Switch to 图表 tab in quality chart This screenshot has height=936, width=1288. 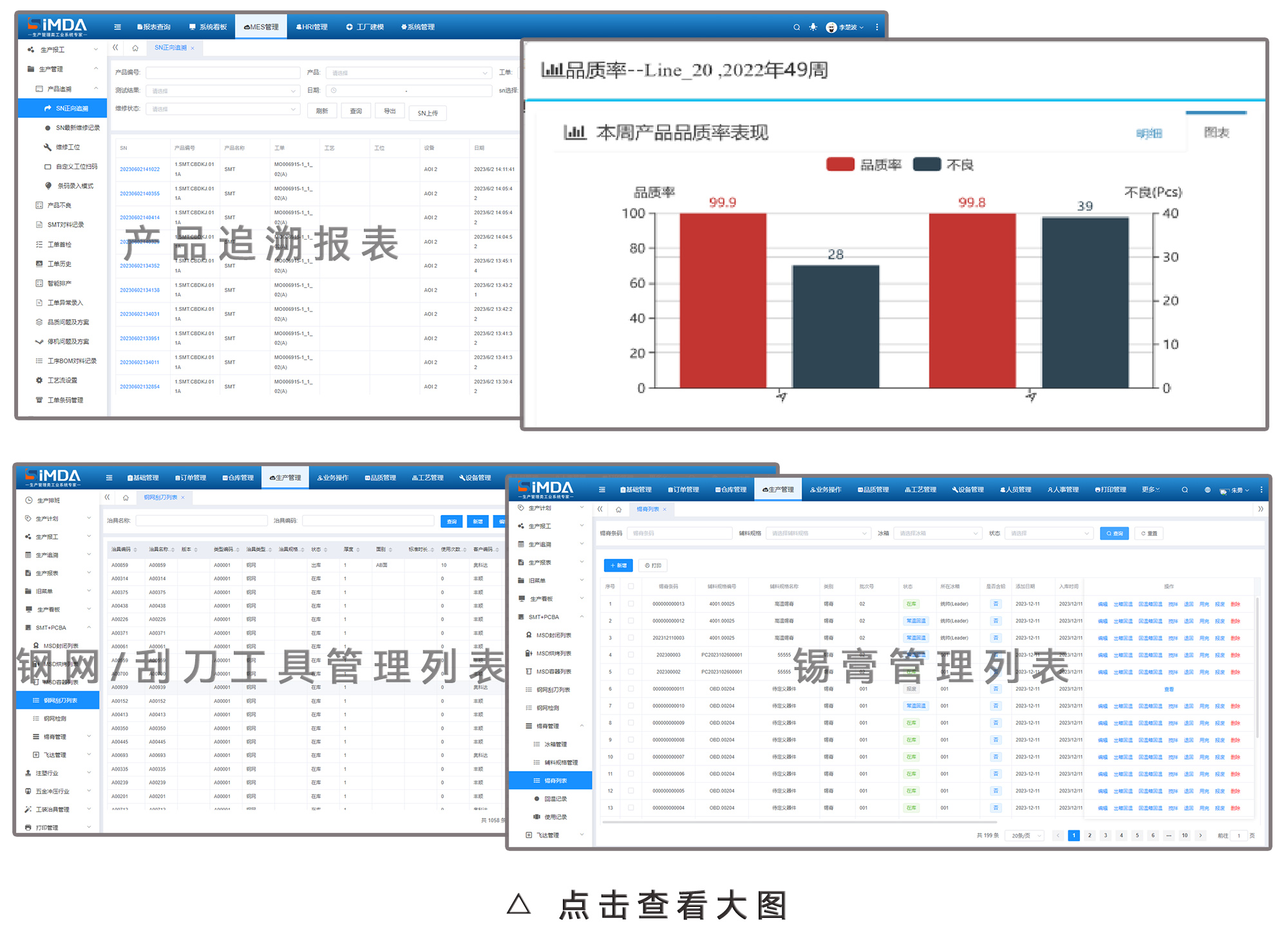(x=1216, y=133)
